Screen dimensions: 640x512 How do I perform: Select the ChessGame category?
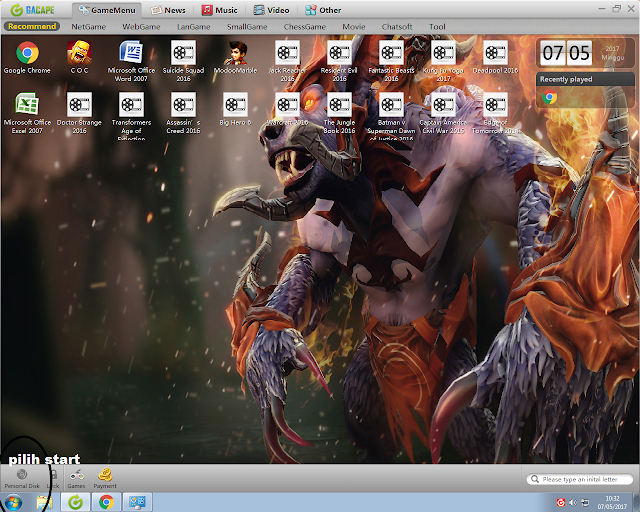click(x=304, y=27)
